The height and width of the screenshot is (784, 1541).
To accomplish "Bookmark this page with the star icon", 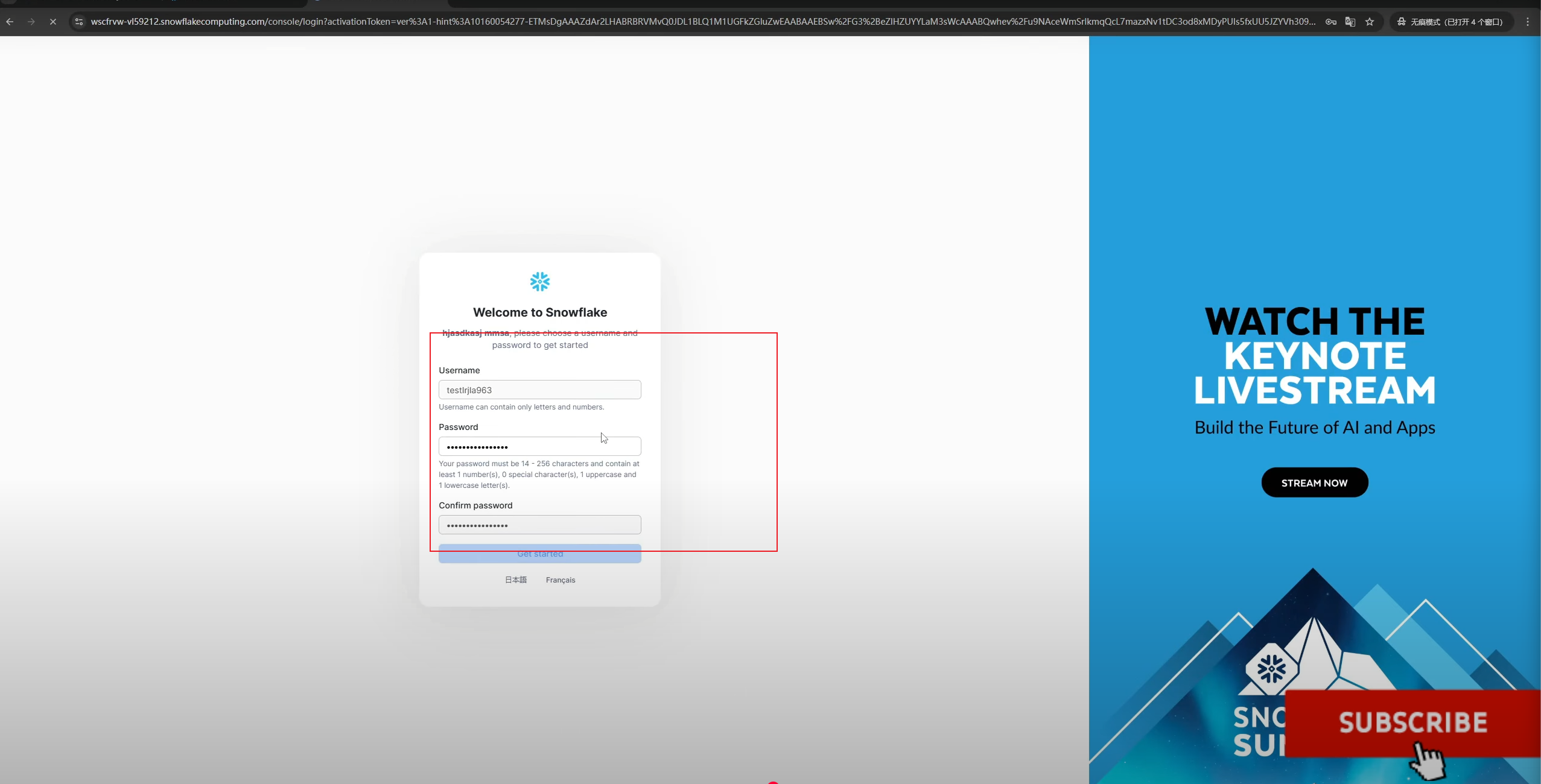I will click(1370, 22).
